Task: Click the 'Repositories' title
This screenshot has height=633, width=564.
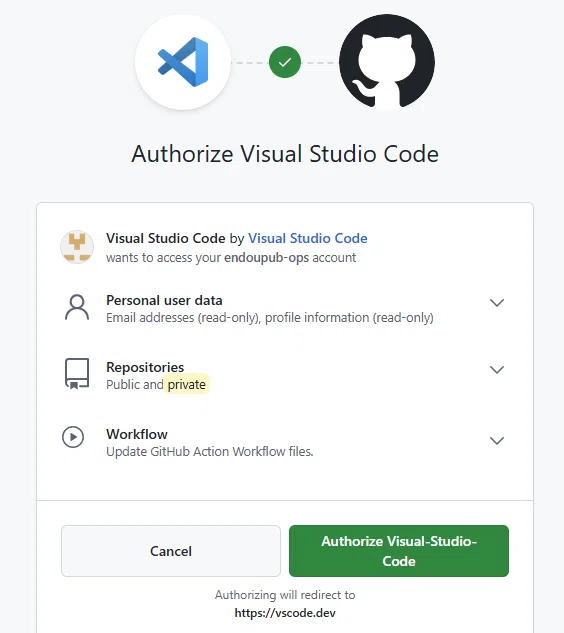Action: (145, 367)
